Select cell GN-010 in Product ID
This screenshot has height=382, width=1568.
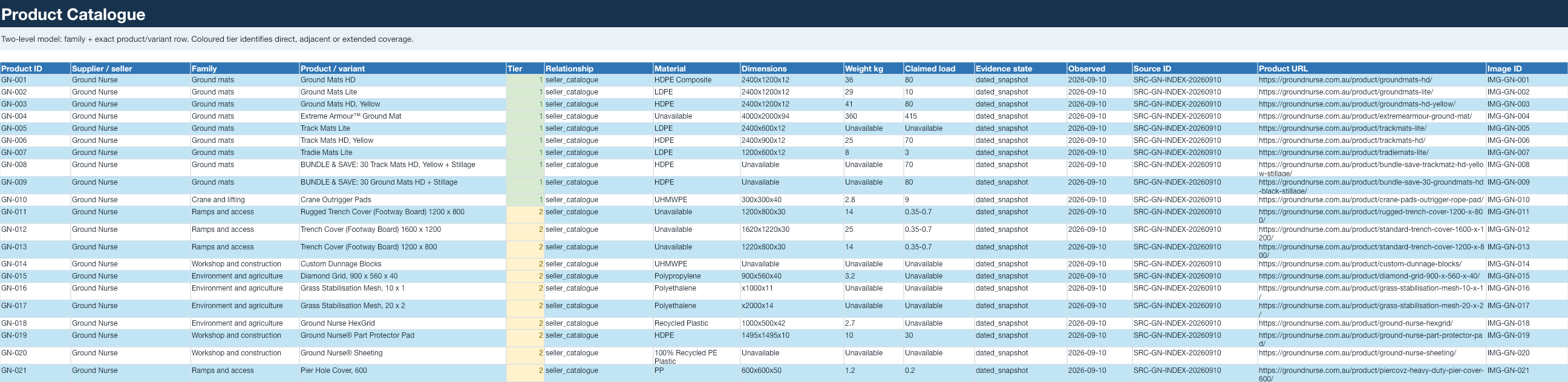click(34, 200)
